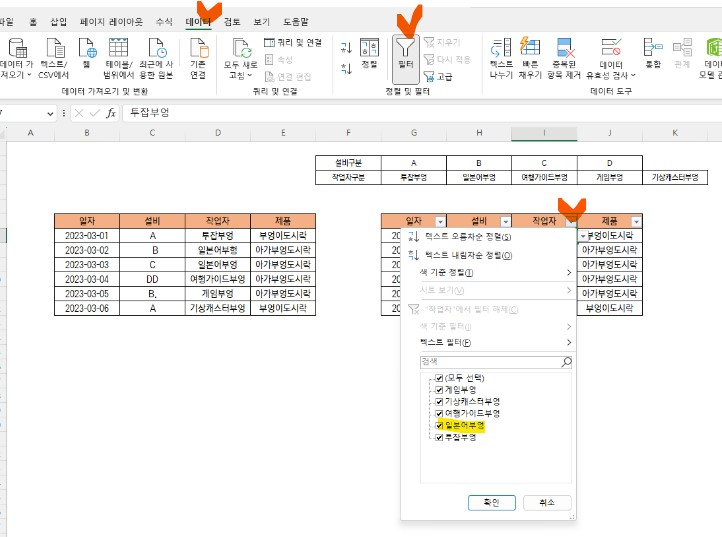The width and height of the screenshot is (722, 537).
Task: Click the From Table/Range icon
Action: [118, 48]
